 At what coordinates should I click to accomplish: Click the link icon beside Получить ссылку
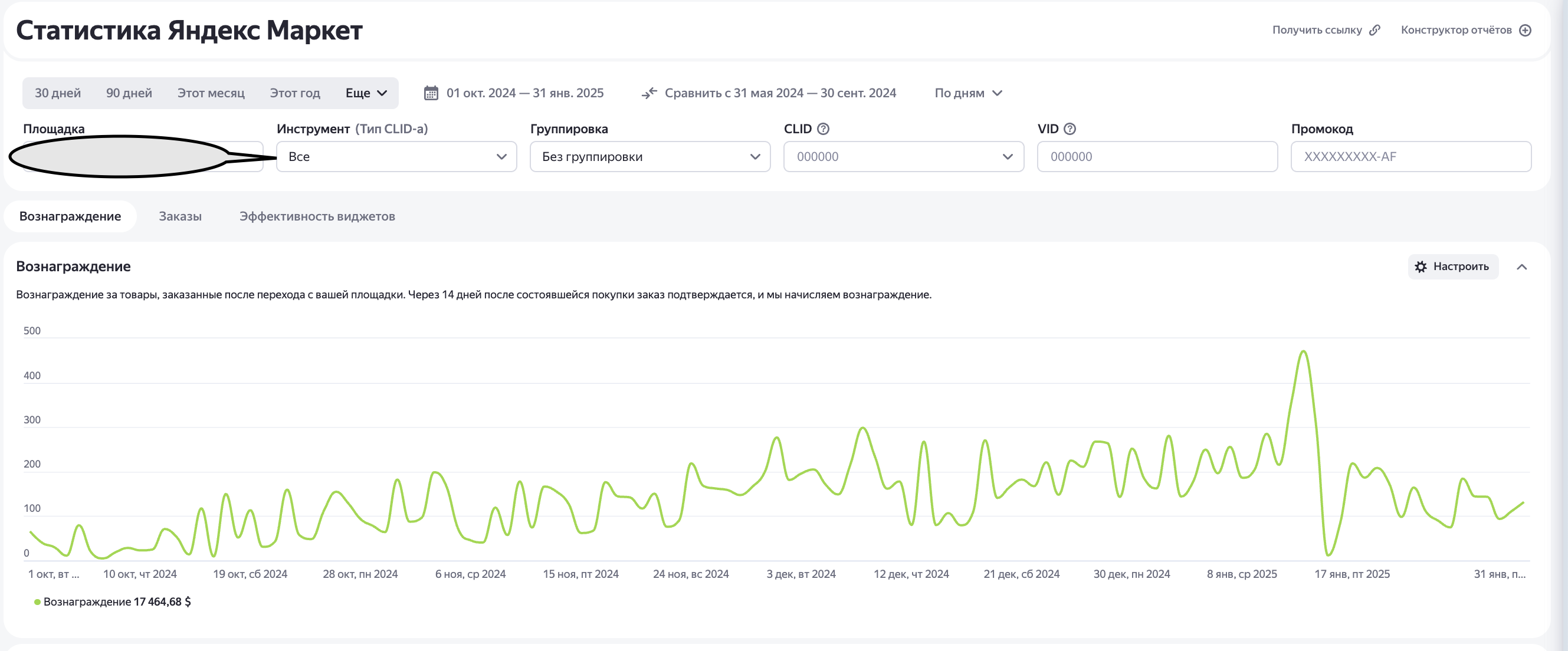[x=1375, y=30]
